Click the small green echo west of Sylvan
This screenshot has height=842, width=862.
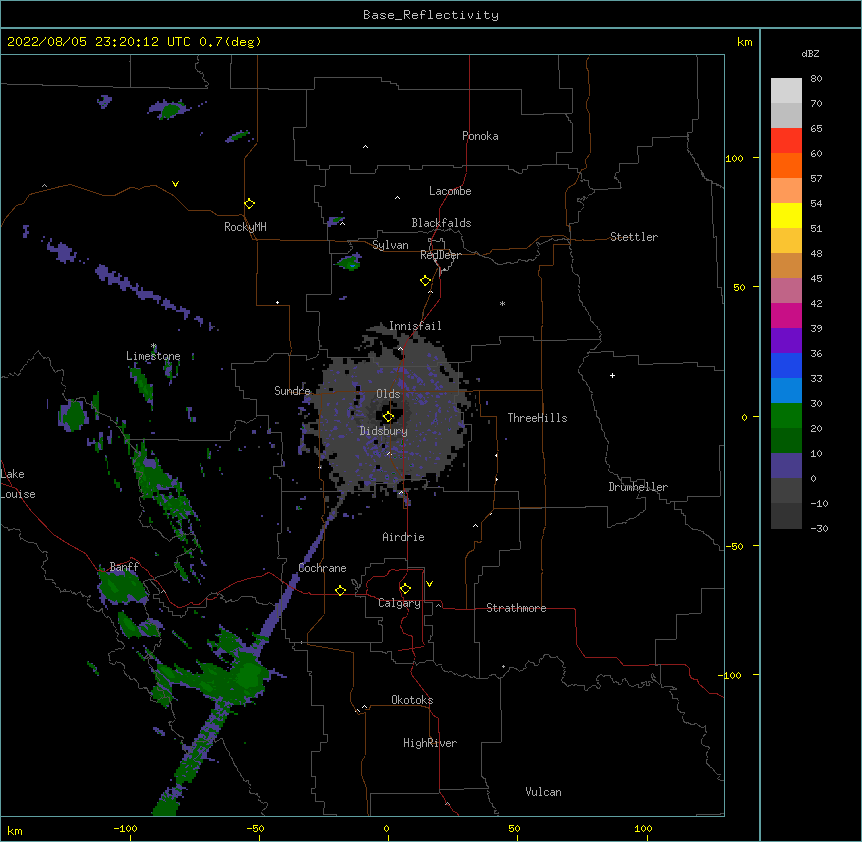click(x=349, y=262)
